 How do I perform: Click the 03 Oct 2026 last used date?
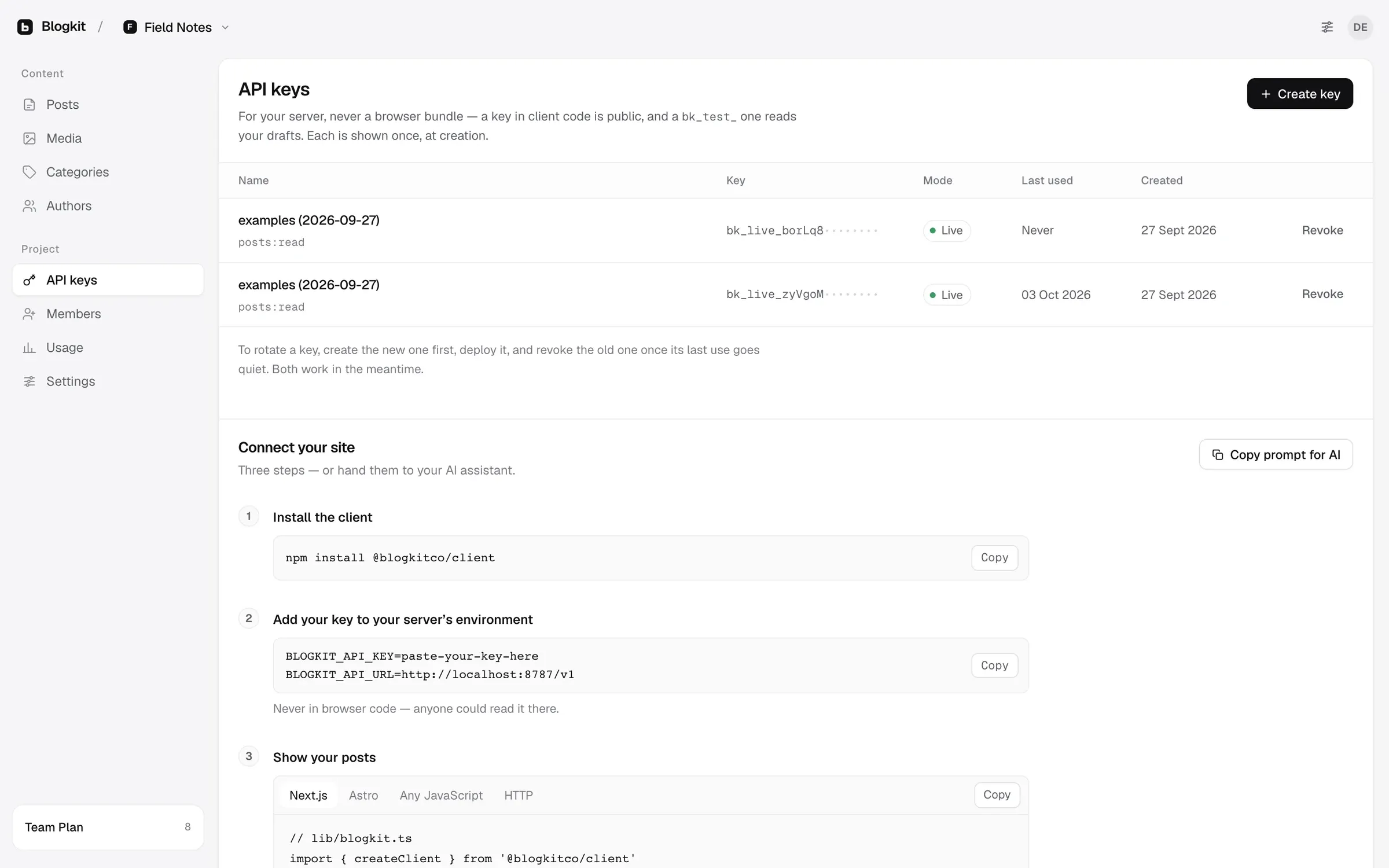coord(1056,295)
